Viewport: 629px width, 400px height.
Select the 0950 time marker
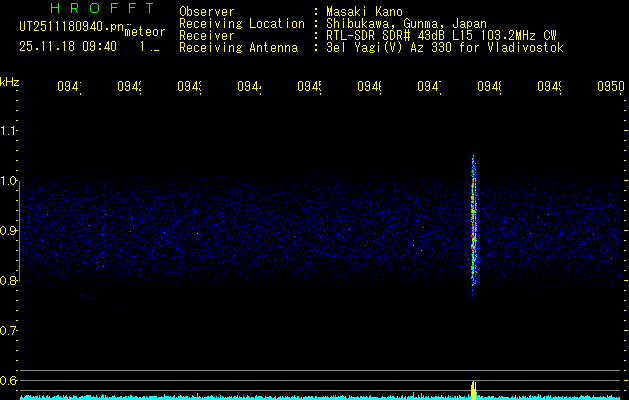click(610, 87)
